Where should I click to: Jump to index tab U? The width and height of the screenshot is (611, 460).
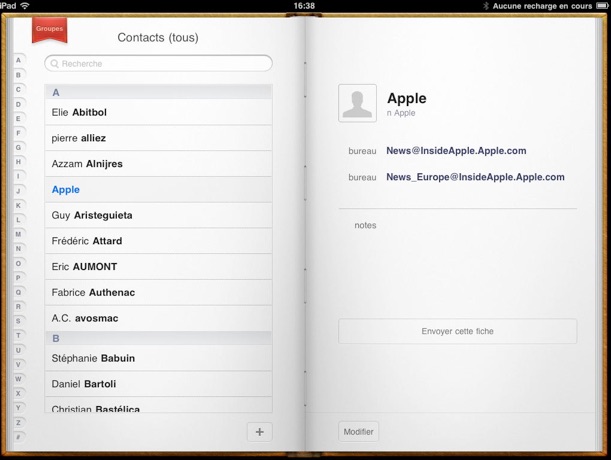coord(18,350)
